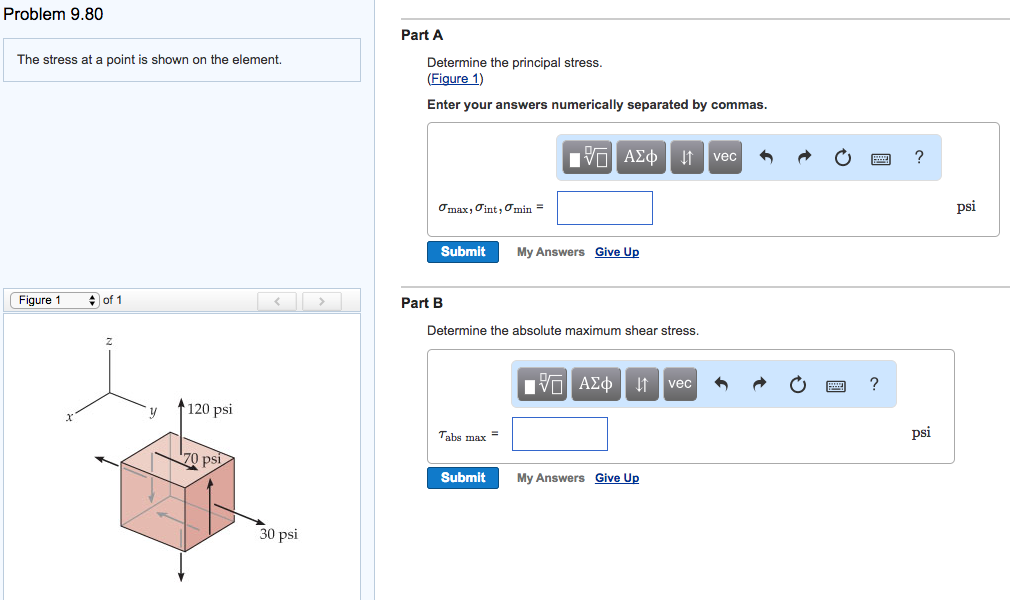
Task: Click the Part B heading
Action: coord(422,303)
